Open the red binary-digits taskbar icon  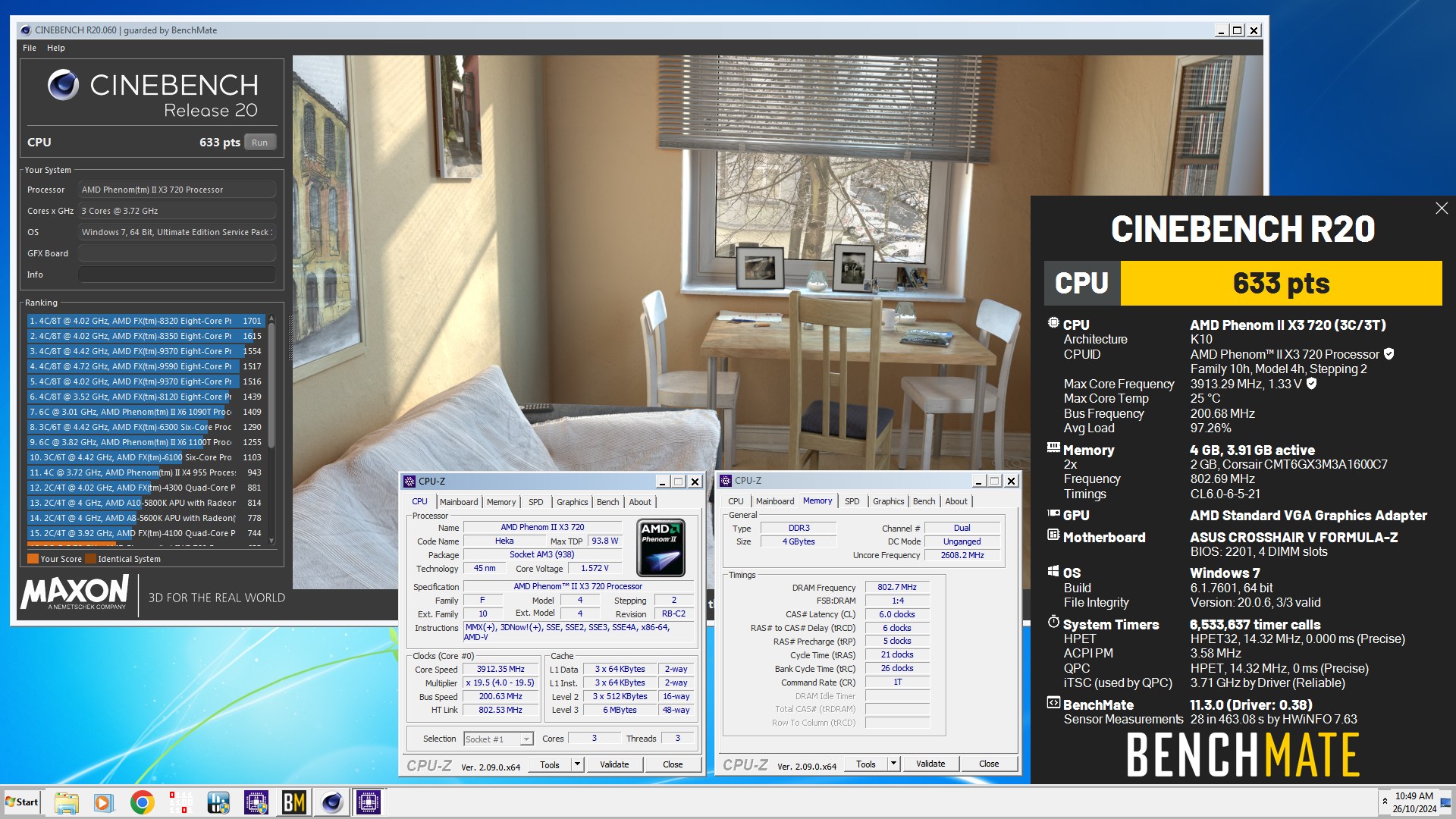tap(180, 802)
